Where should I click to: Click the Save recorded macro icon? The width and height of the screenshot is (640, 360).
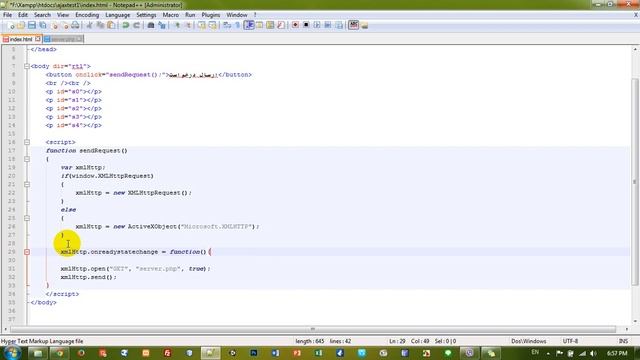(339, 25)
